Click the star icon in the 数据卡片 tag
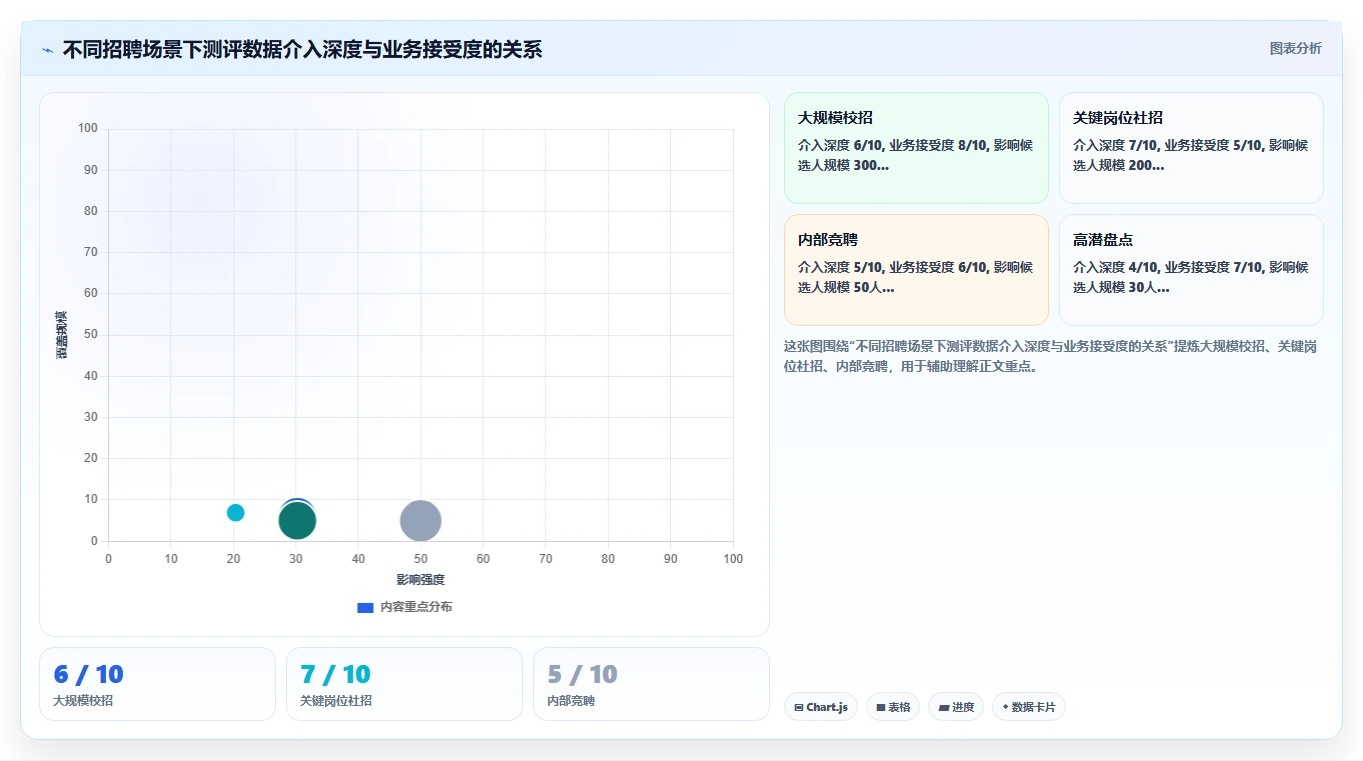 [1005, 706]
